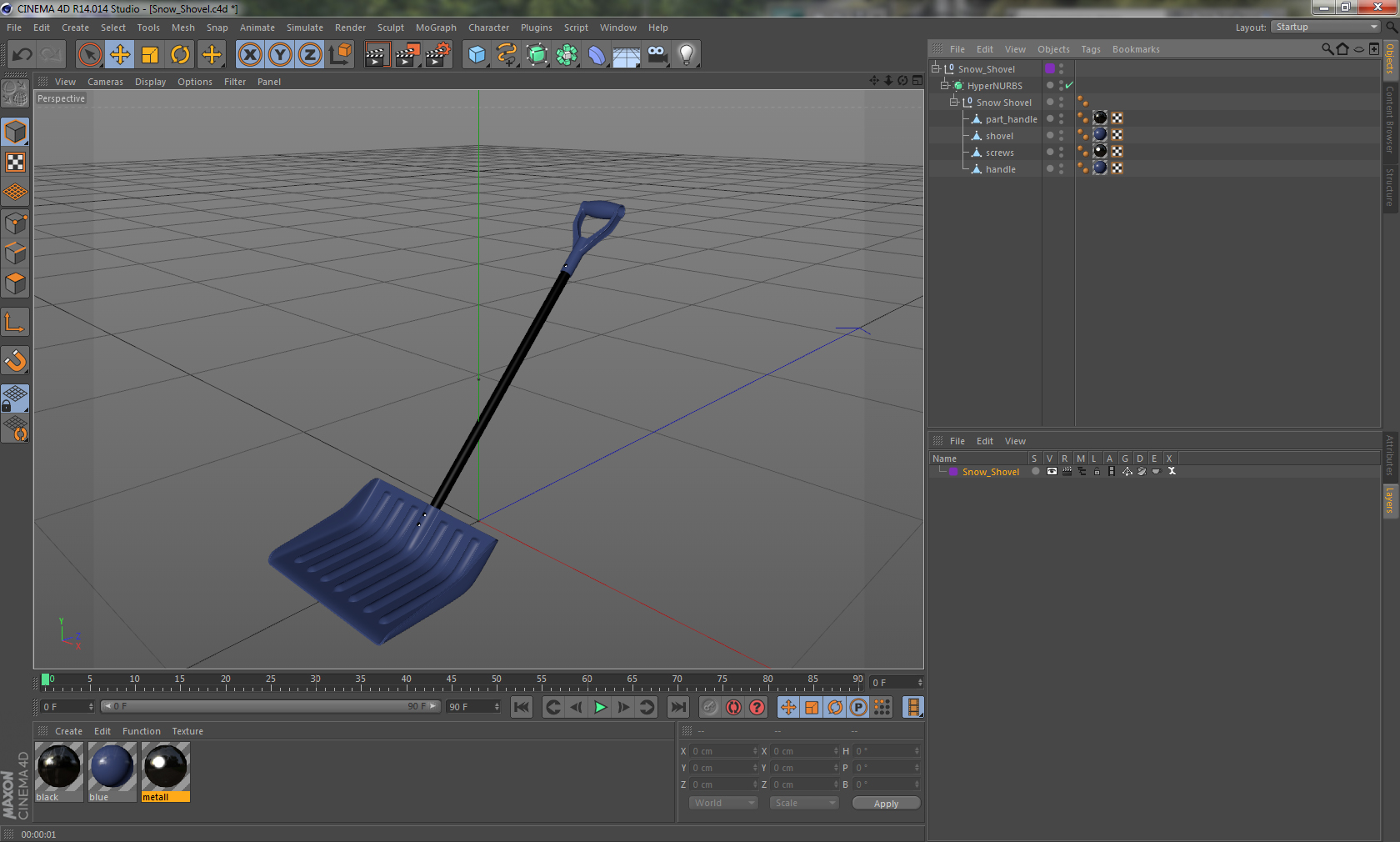Image resolution: width=1400 pixels, height=842 pixels.
Task: Collapse the HyperNURBS tree node
Action: (x=945, y=85)
